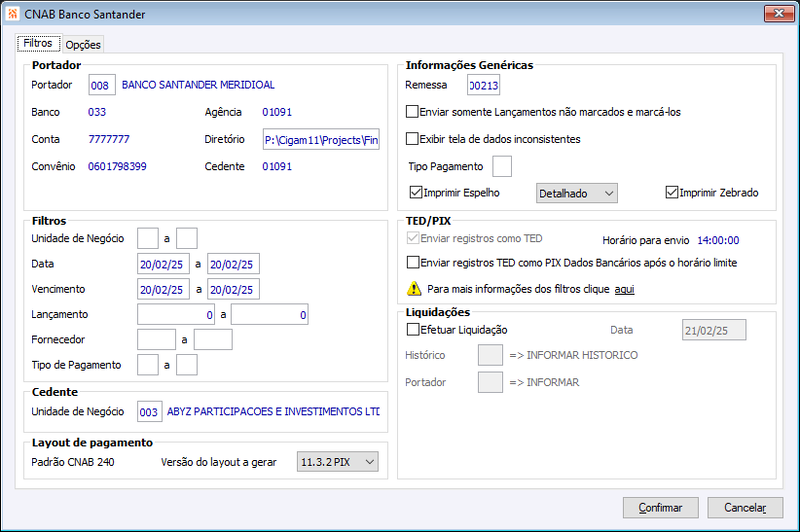Close the CNAB Banco Santander window
Screen dimensions: 800x532
(x=779, y=13)
